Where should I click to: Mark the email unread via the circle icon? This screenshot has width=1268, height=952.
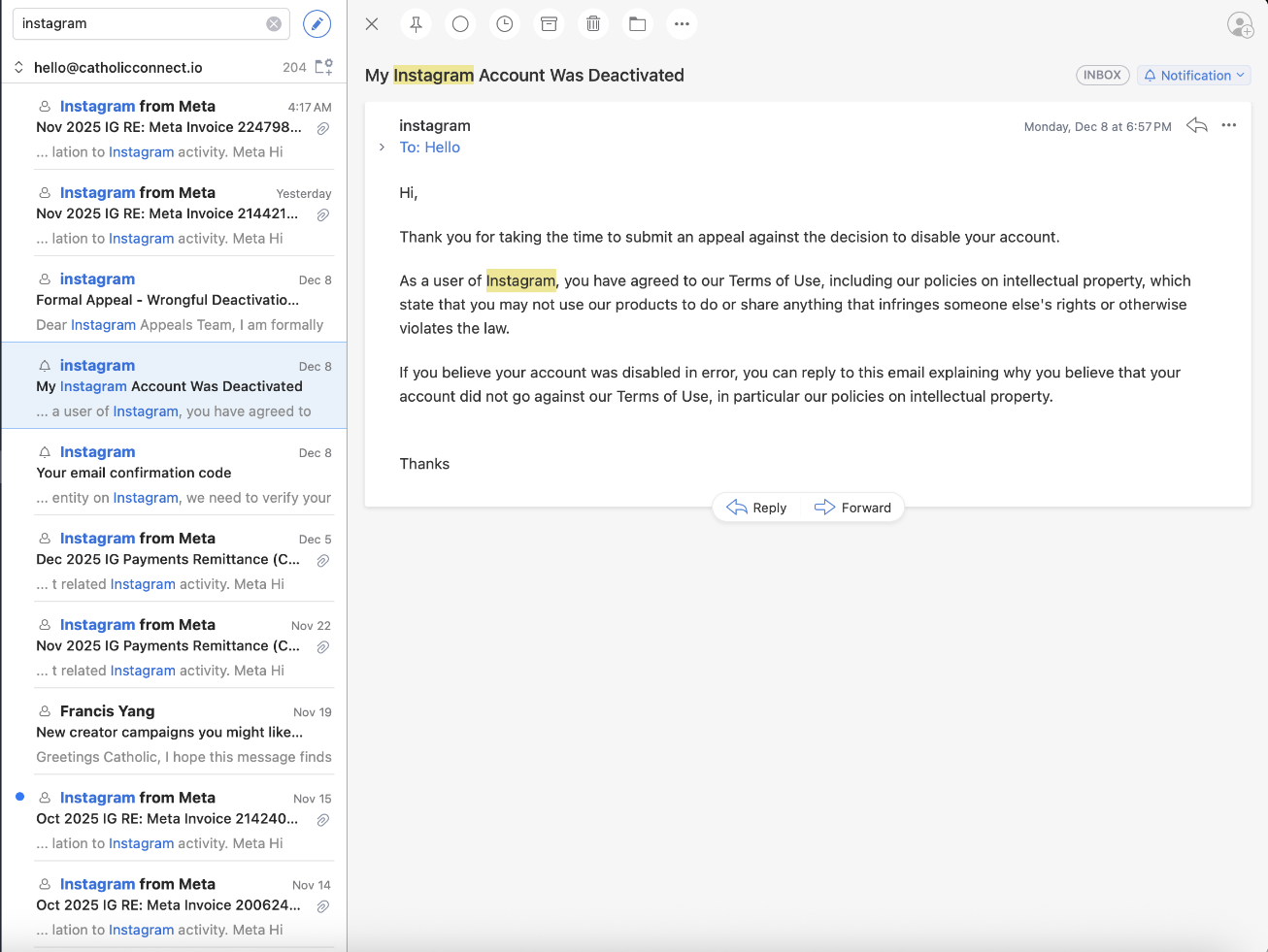(459, 23)
